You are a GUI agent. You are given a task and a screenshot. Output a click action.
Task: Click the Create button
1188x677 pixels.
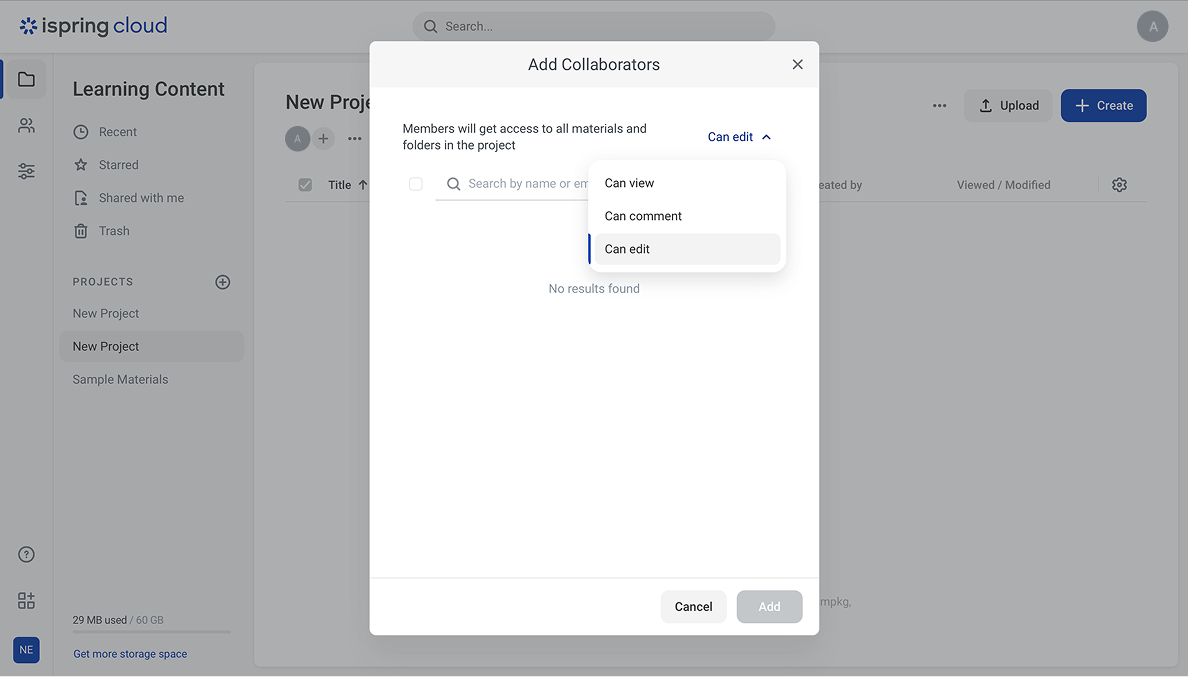pos(1103,105)
